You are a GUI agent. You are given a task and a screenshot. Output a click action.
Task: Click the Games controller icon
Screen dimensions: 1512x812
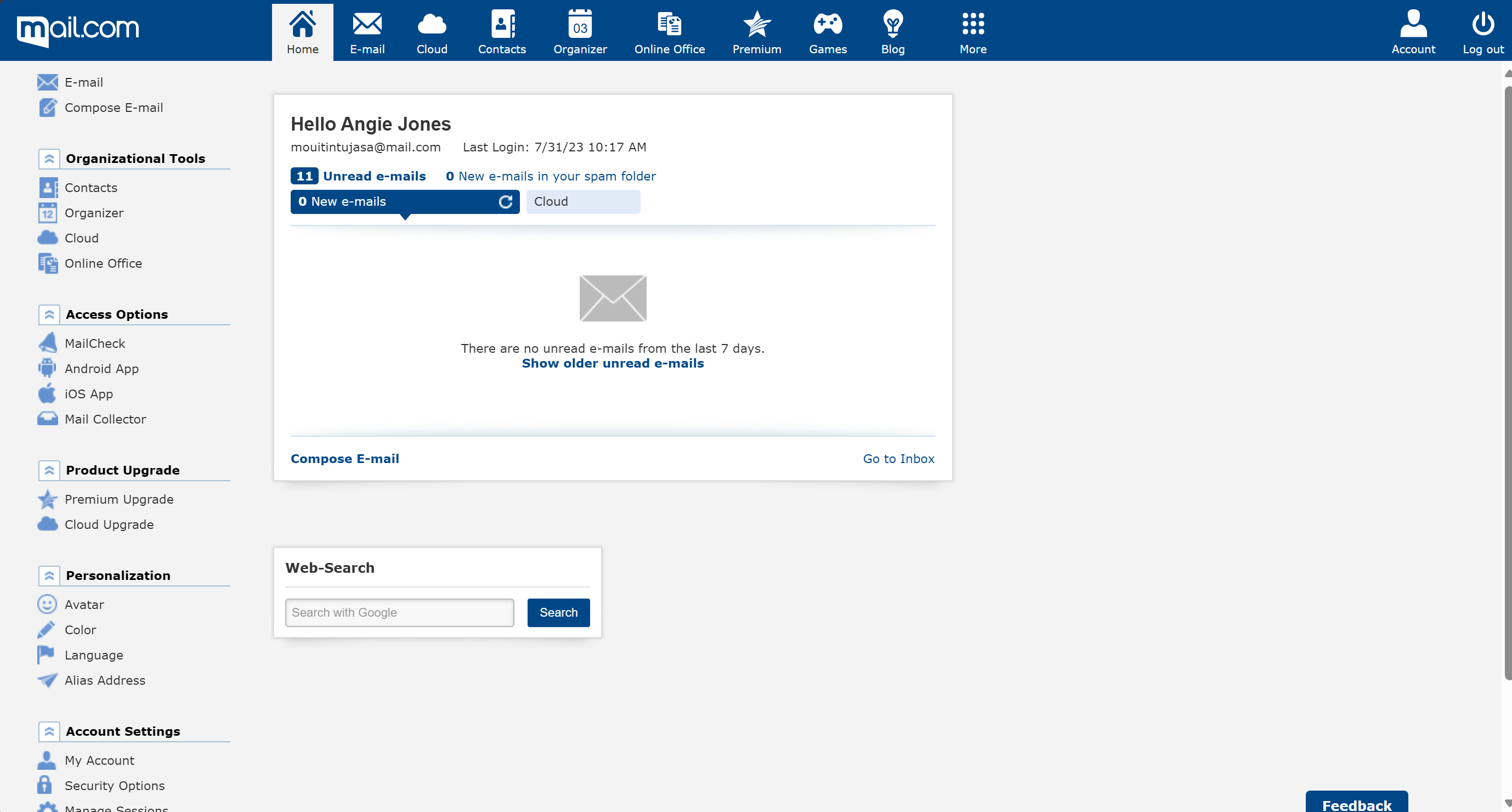click(x=827, y=25)
